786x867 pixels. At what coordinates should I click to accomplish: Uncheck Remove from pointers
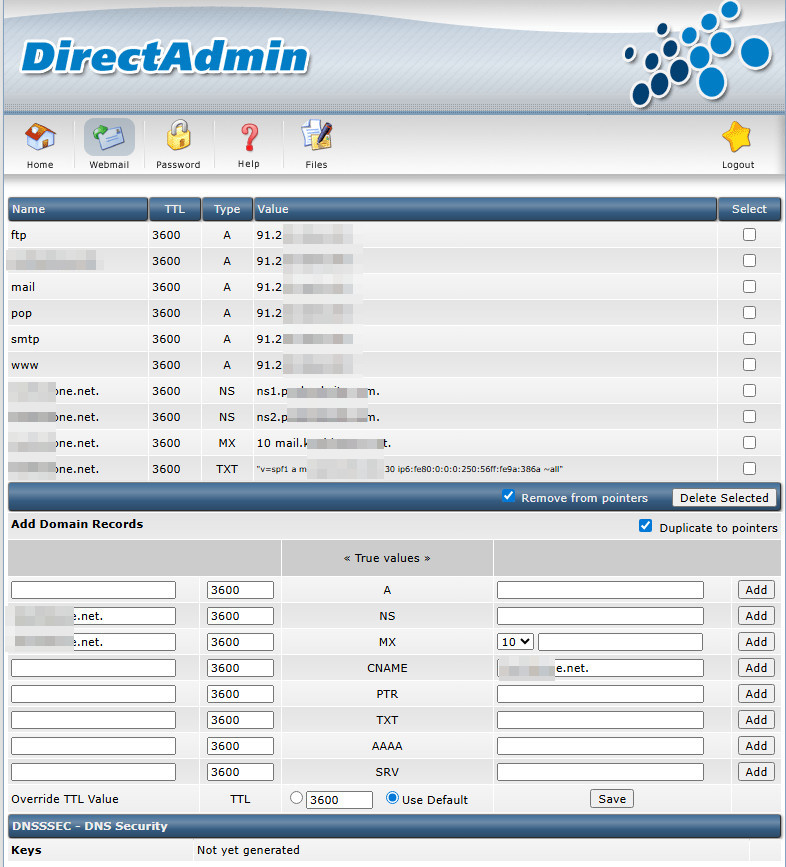pos(509,496)
